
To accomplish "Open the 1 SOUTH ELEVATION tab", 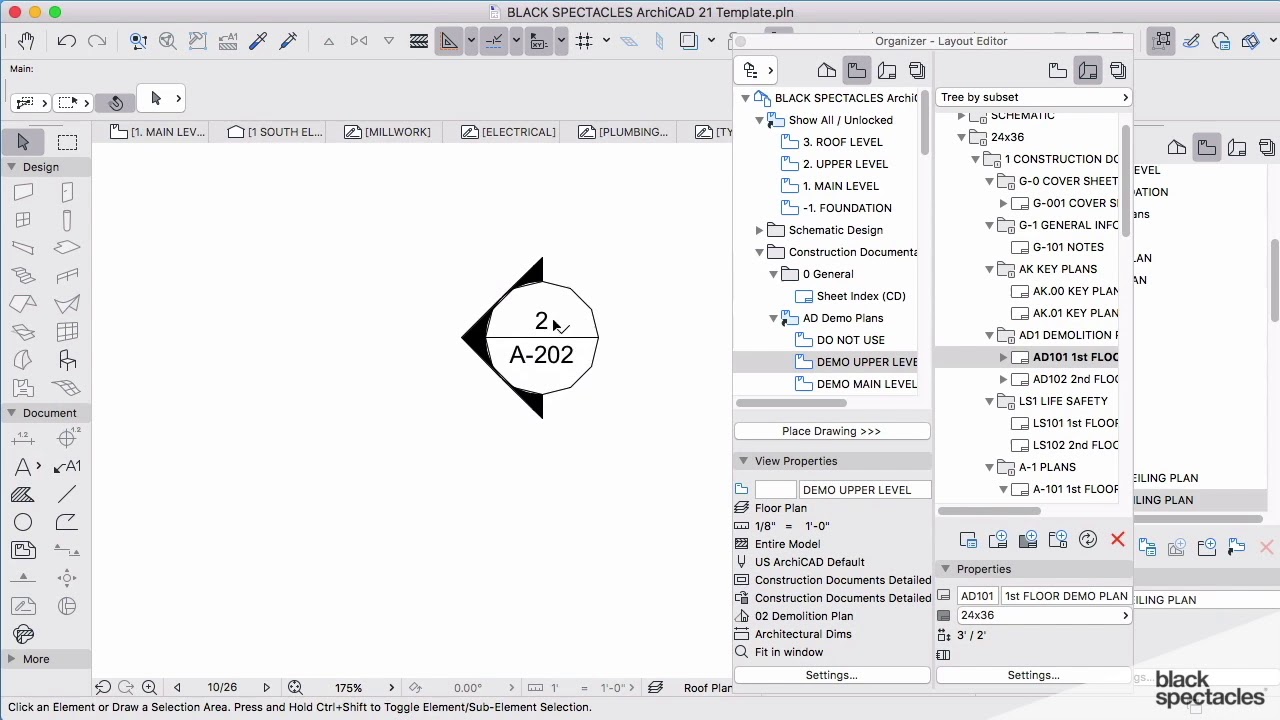I will coord(276,132).
